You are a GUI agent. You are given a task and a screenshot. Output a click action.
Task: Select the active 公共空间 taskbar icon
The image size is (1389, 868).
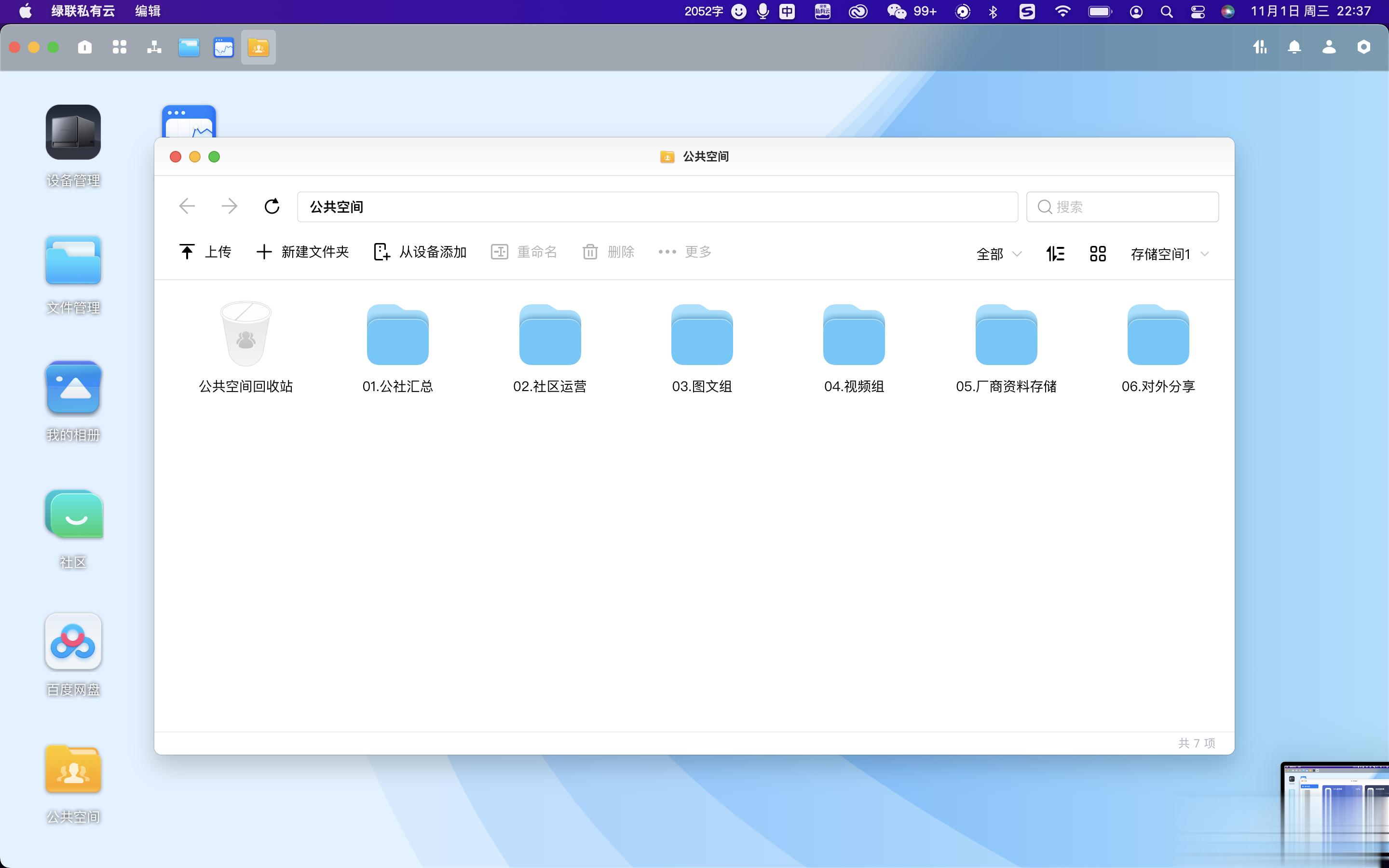click(x=259, y=47)
